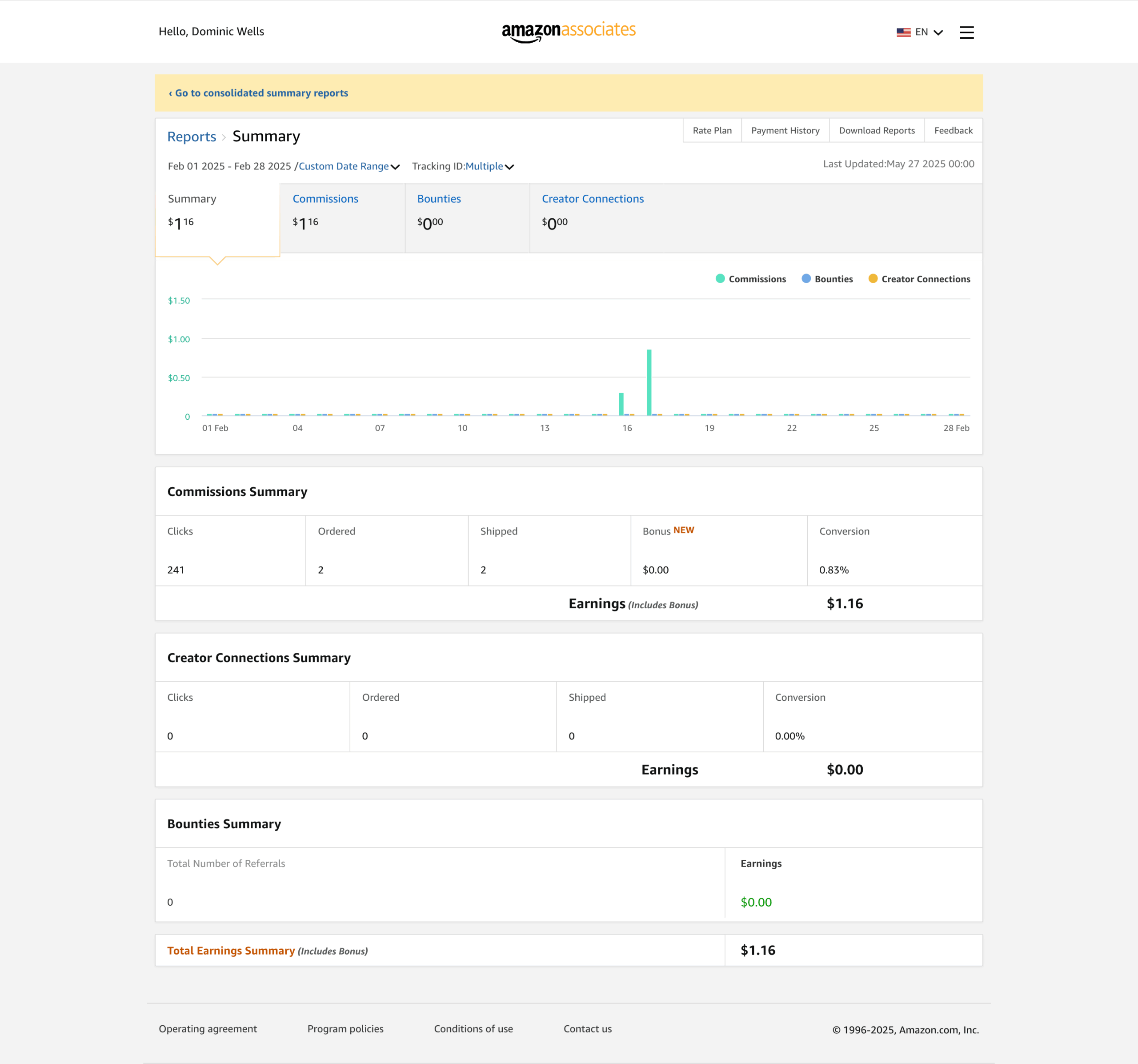Click the Bonus value $0.00
This screenshot has height=1064, width=1138.
[655, 570]
